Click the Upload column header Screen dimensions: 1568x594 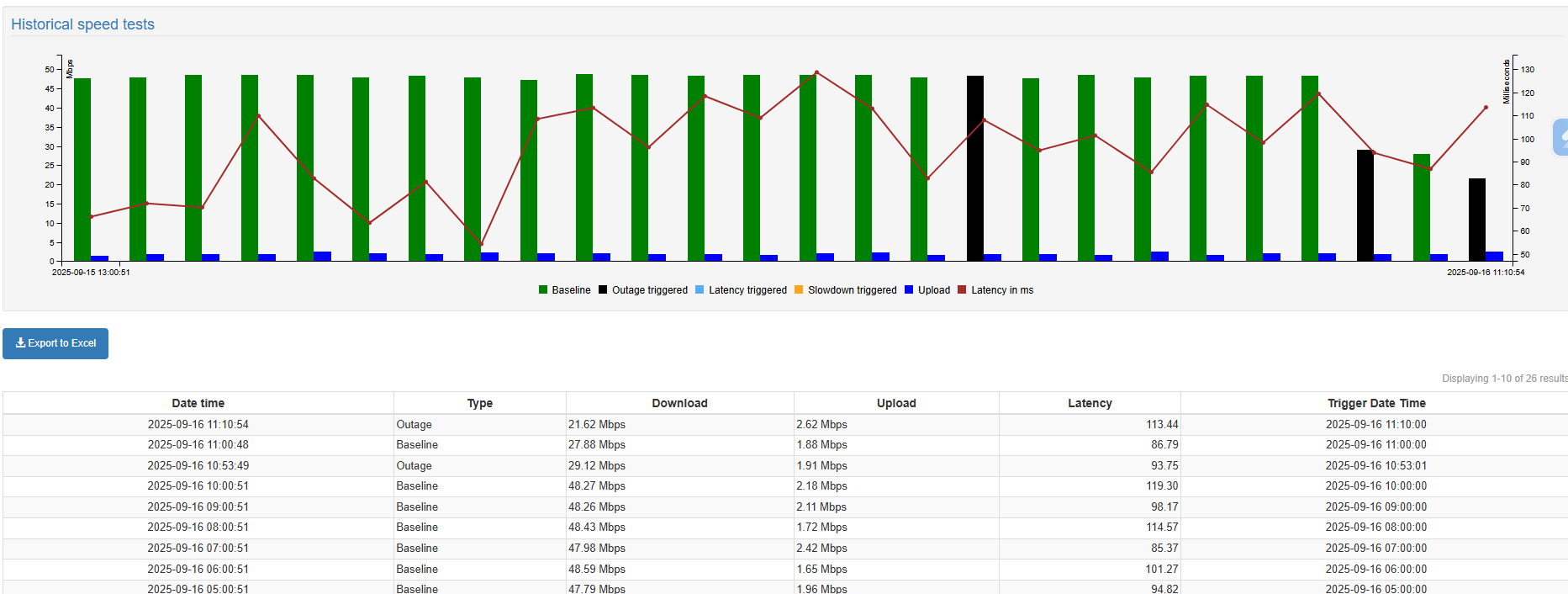tap(896, 403)
